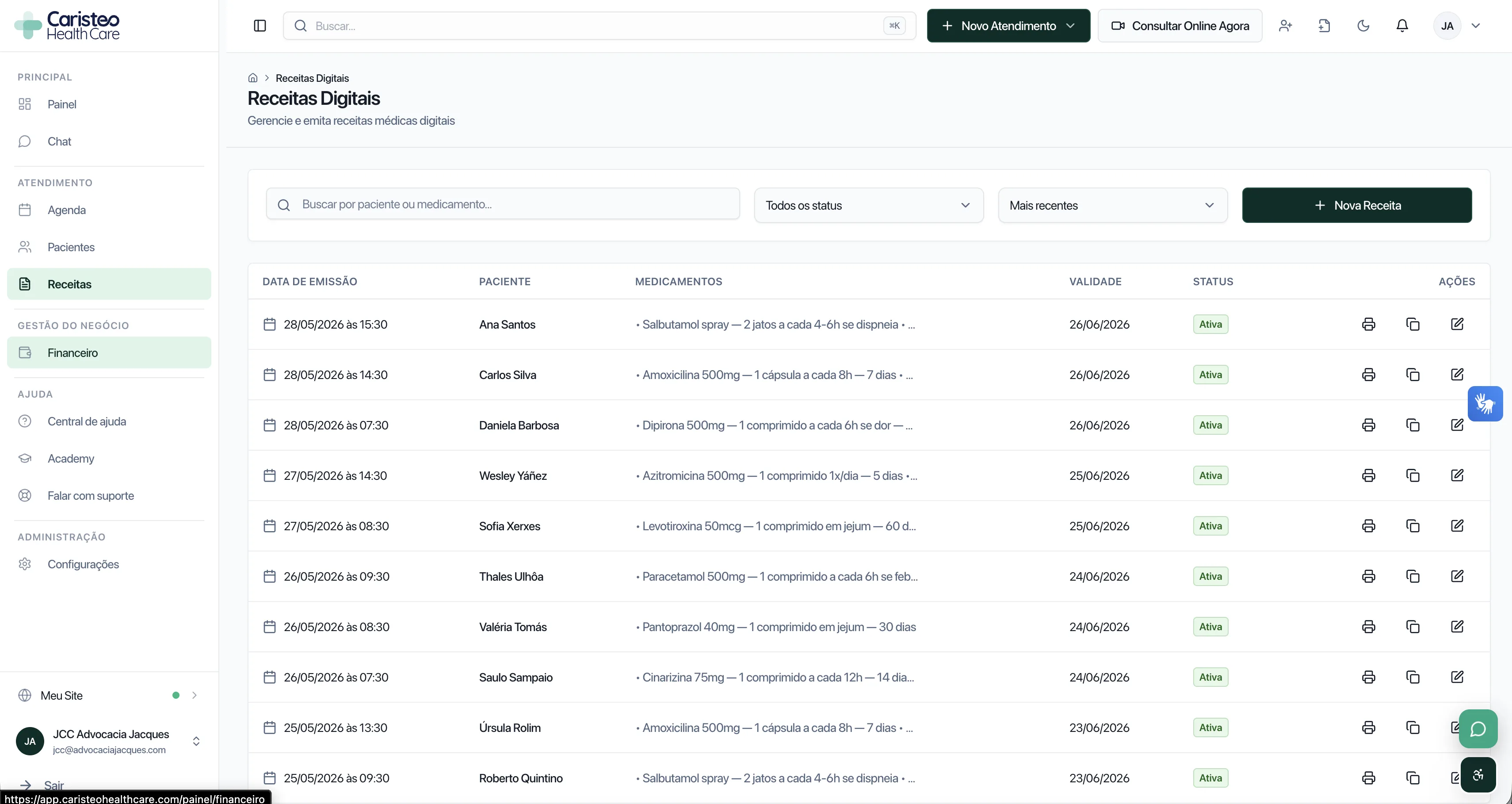Open Chat in sidebar
The width and height of the screenshot is (1512, 804).
pos(109,142)
